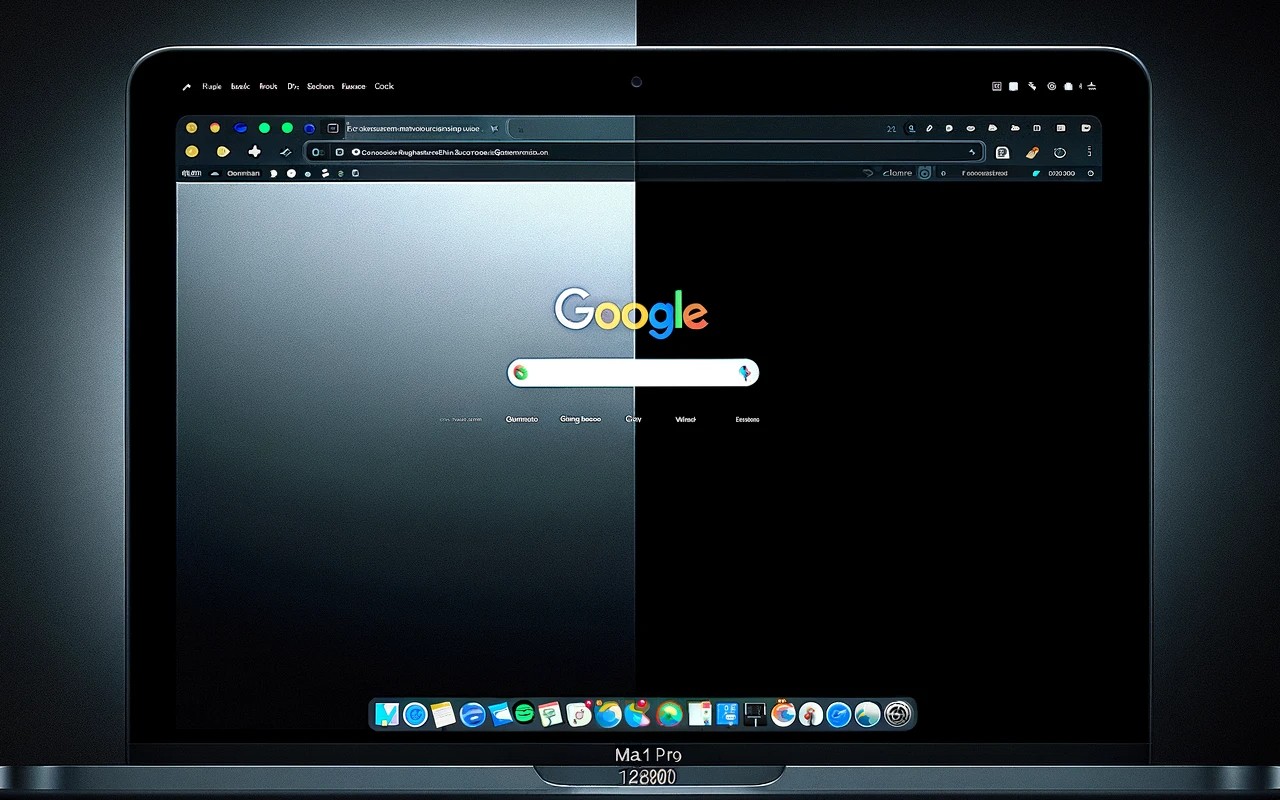Open a shortcut tile below the Google search bar

pos(580,419)
